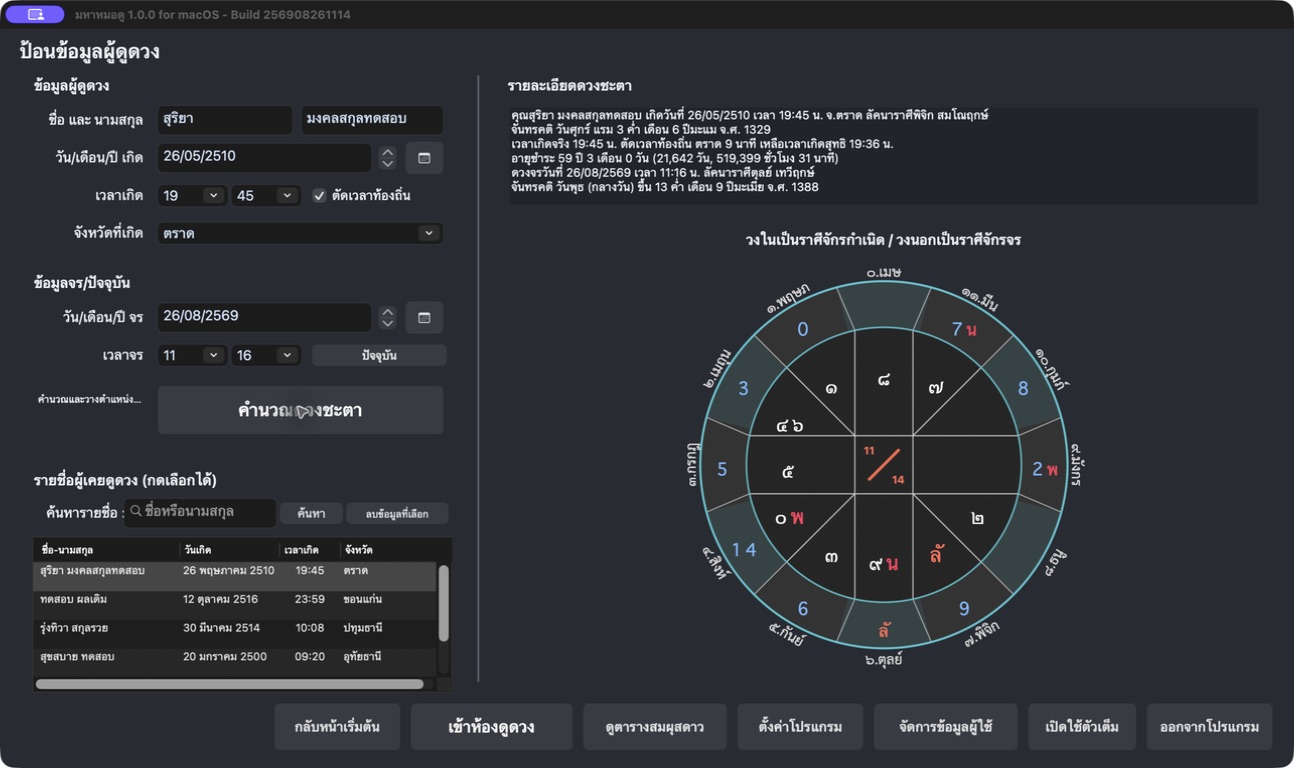Open the transit minute dropdown showing 16

click(266, 355)
